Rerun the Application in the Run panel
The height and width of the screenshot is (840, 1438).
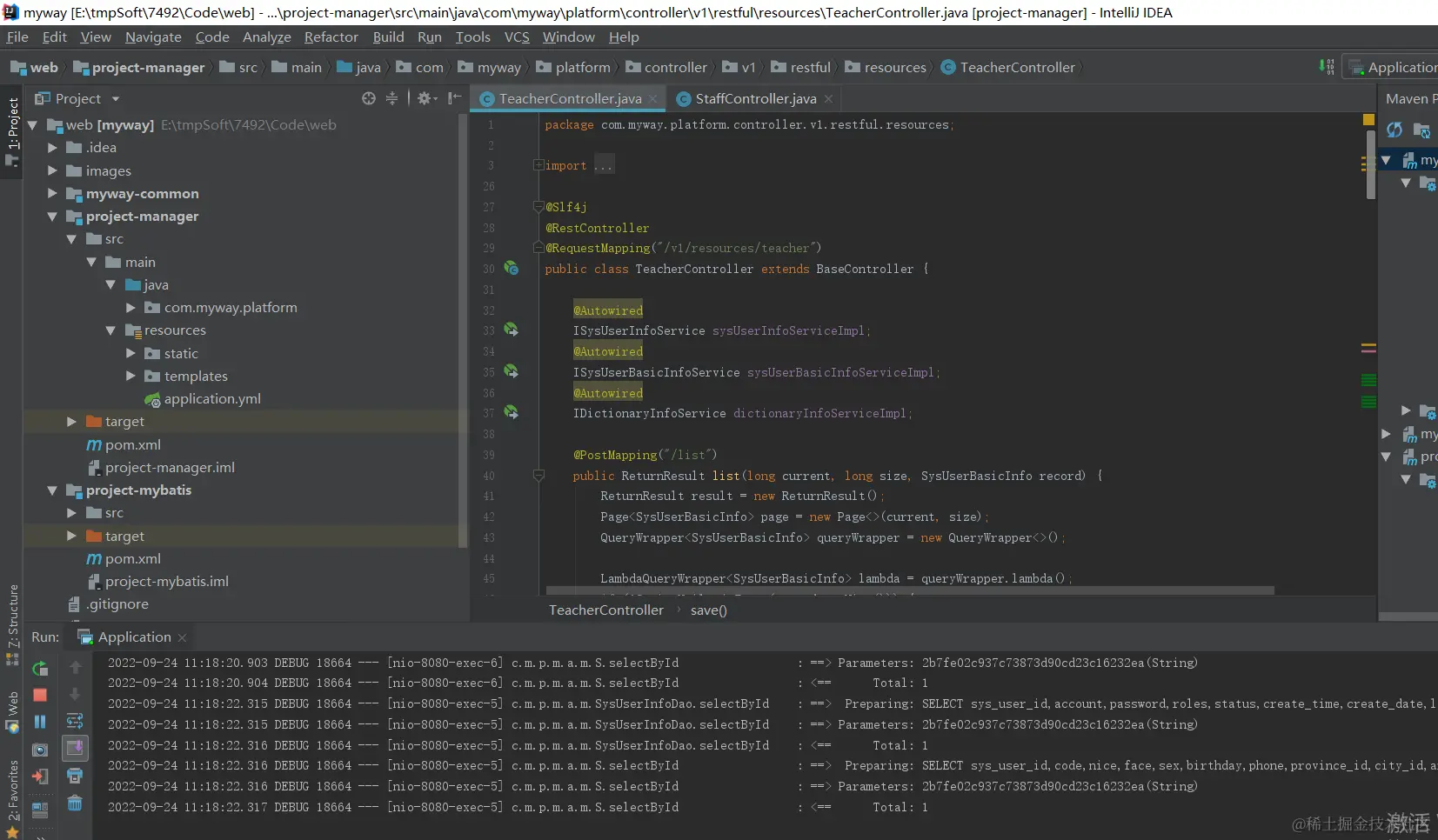point(40,669)
